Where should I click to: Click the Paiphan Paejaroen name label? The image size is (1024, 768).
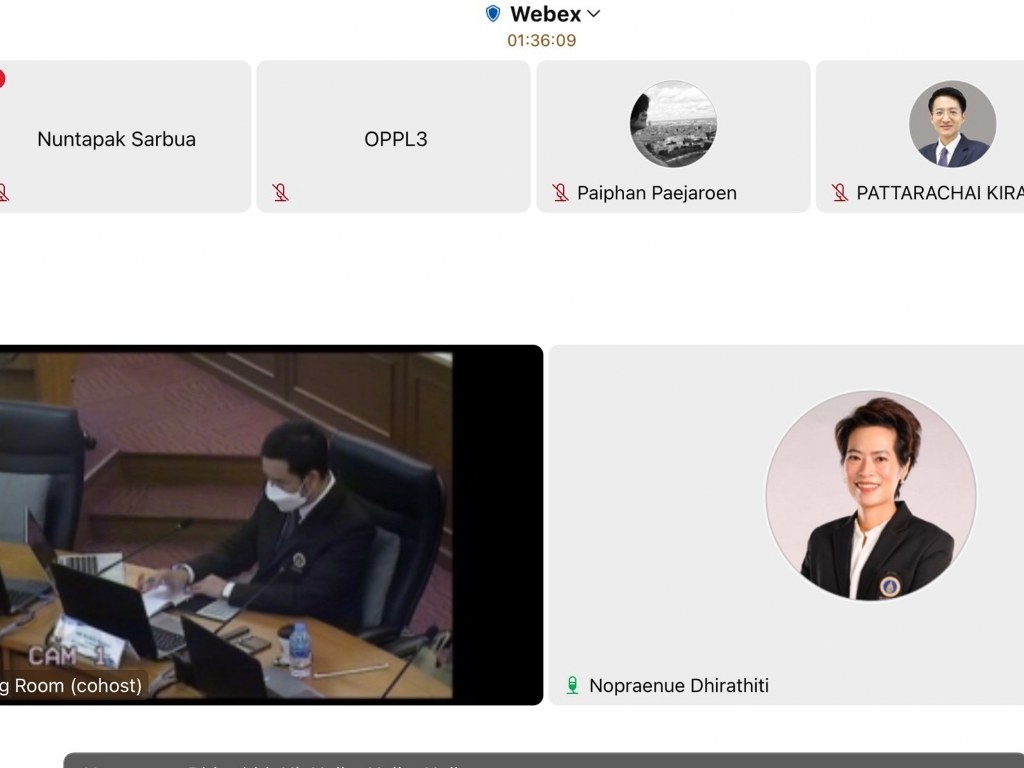[x=656, y=193]
